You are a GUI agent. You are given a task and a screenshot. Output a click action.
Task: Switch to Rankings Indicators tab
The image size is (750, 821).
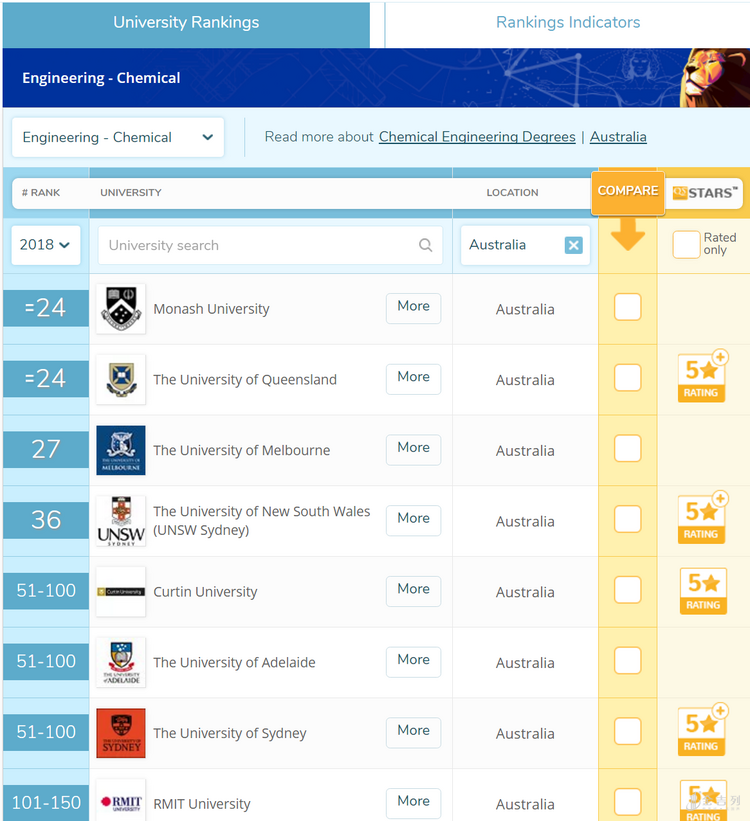point(568,23)
